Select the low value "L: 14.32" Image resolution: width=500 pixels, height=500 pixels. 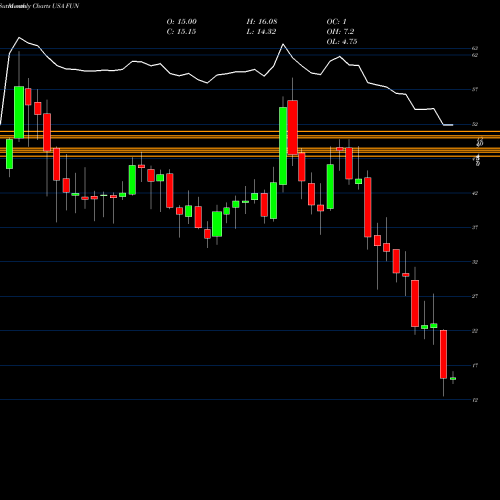click(261, 32)
